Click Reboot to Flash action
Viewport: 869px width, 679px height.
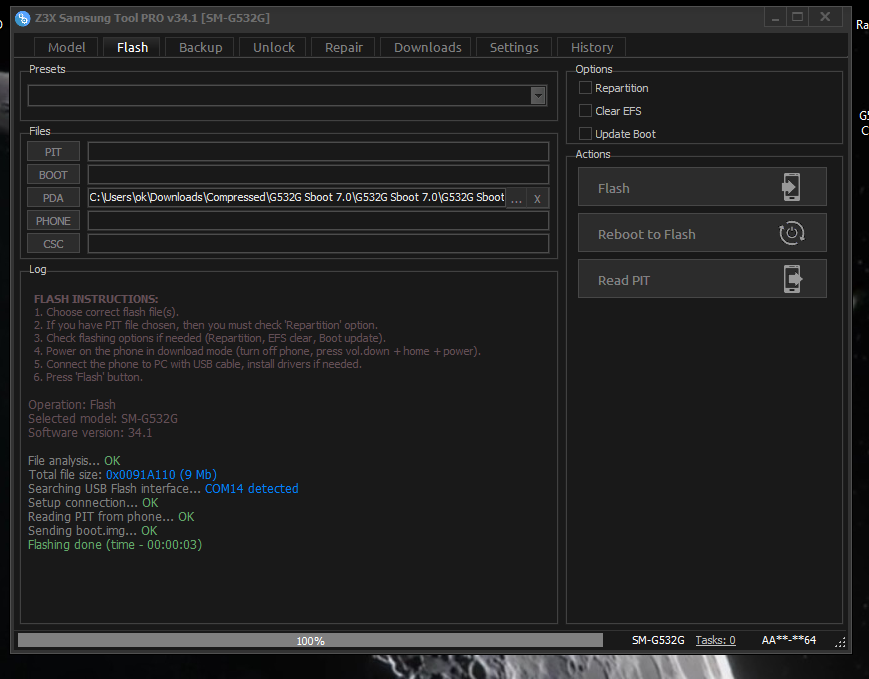point(702,233)
